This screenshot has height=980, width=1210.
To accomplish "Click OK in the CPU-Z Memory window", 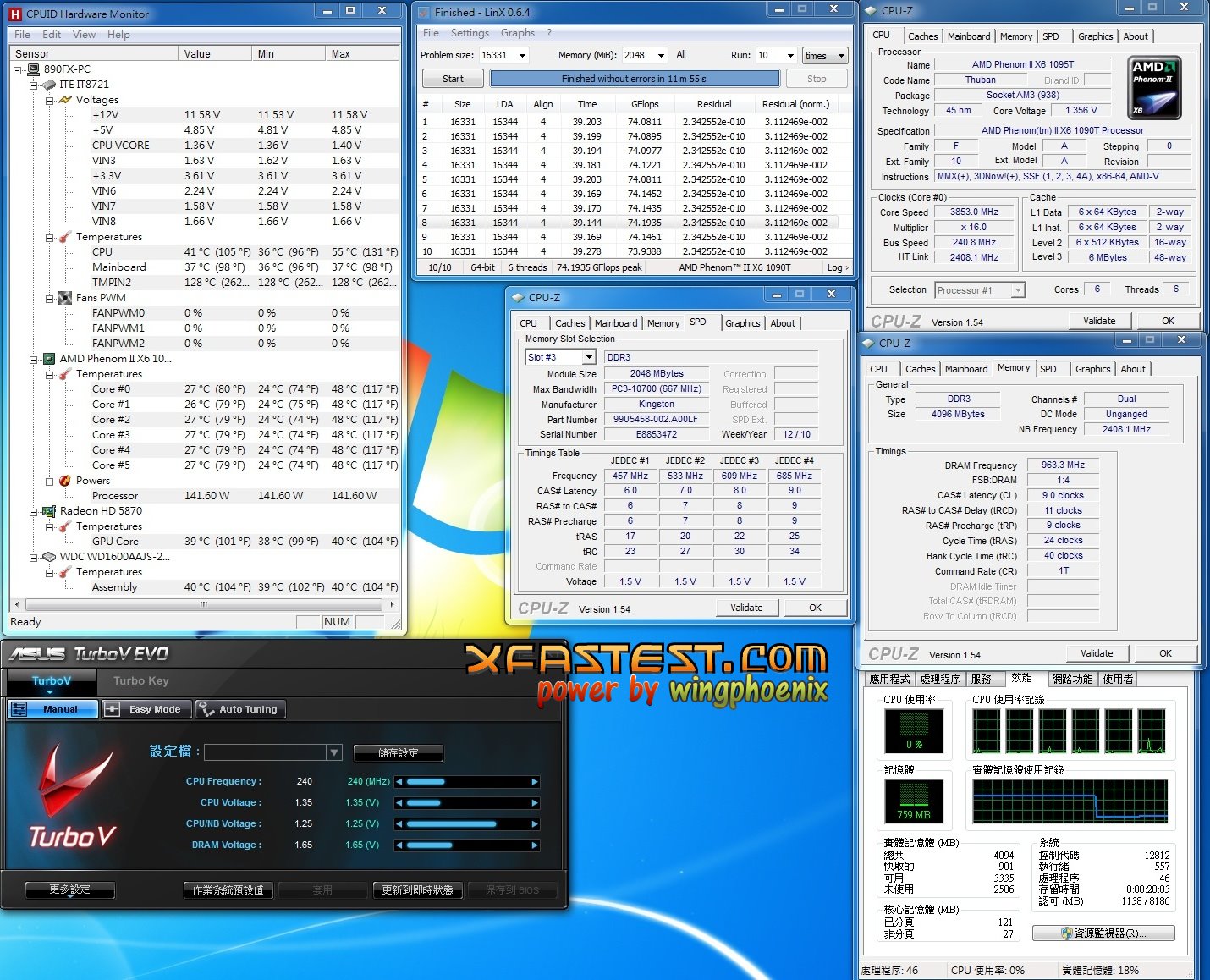I will click(1165, 653).
